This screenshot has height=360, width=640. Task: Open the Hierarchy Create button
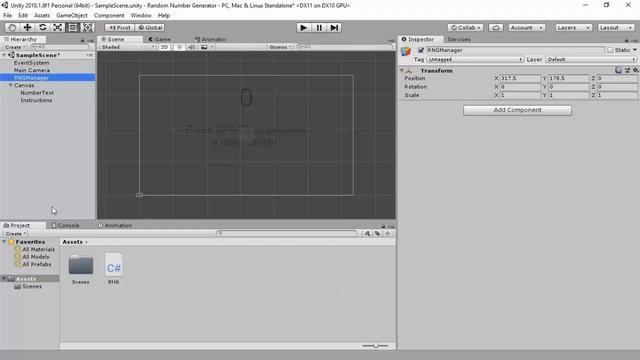15,47
